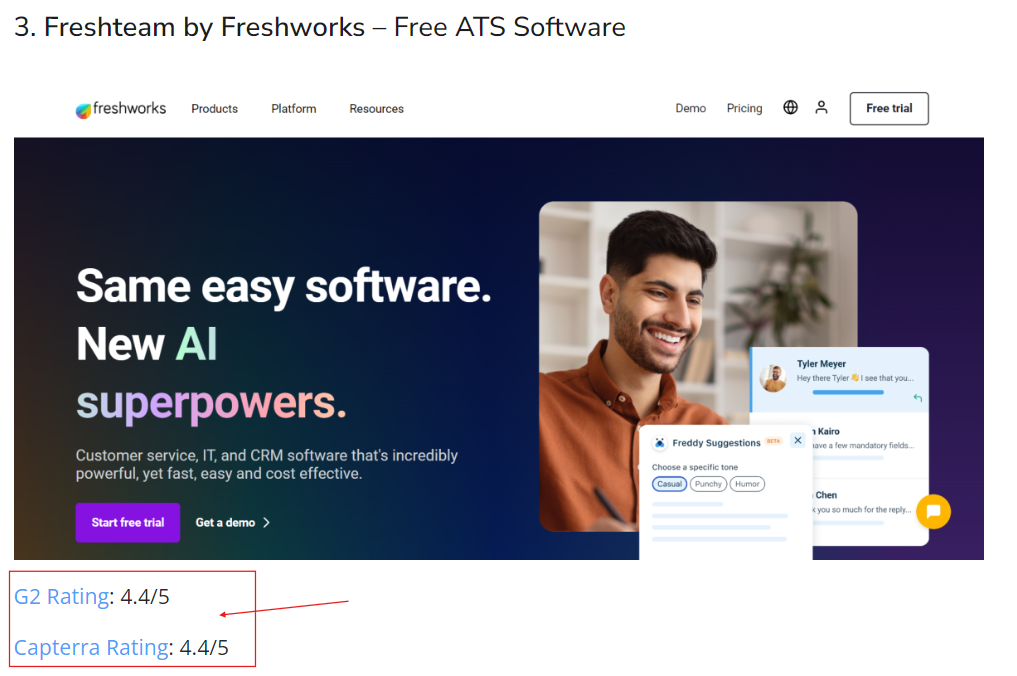
Task: Close the Freddy Suggestions panel
Action: pos(798,441)
